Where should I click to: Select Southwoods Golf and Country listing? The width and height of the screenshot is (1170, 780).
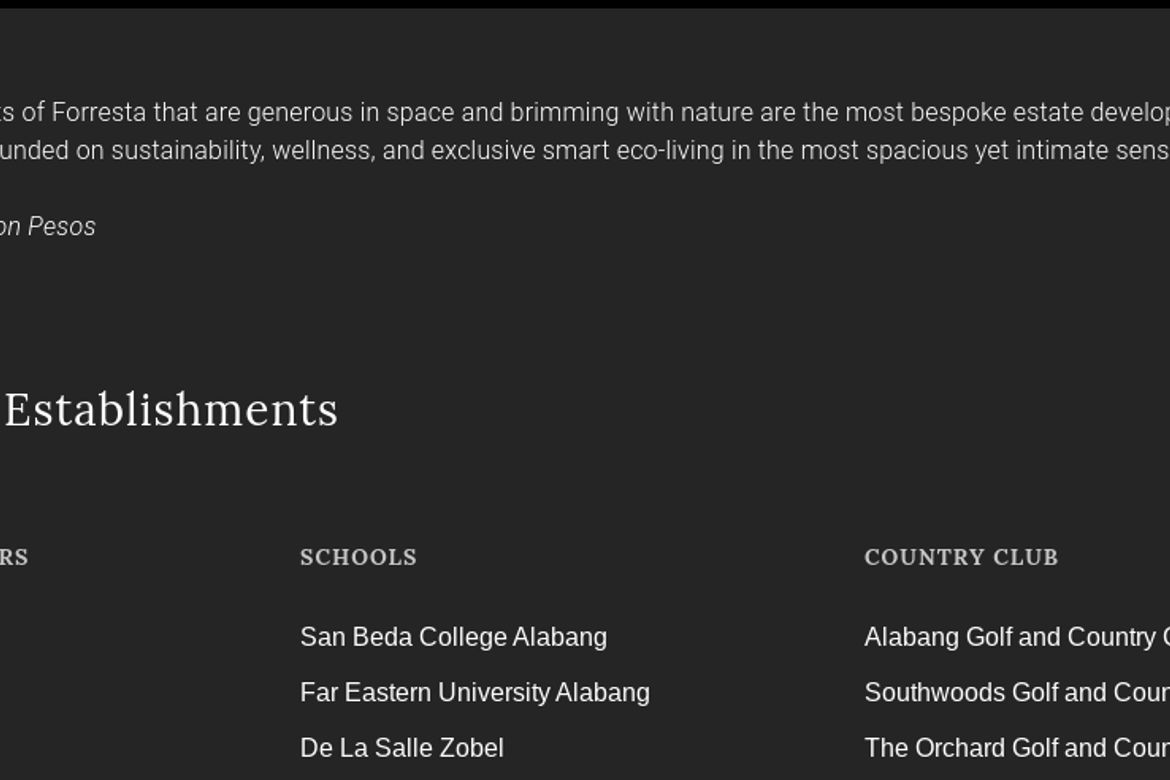click(1017, 692)
